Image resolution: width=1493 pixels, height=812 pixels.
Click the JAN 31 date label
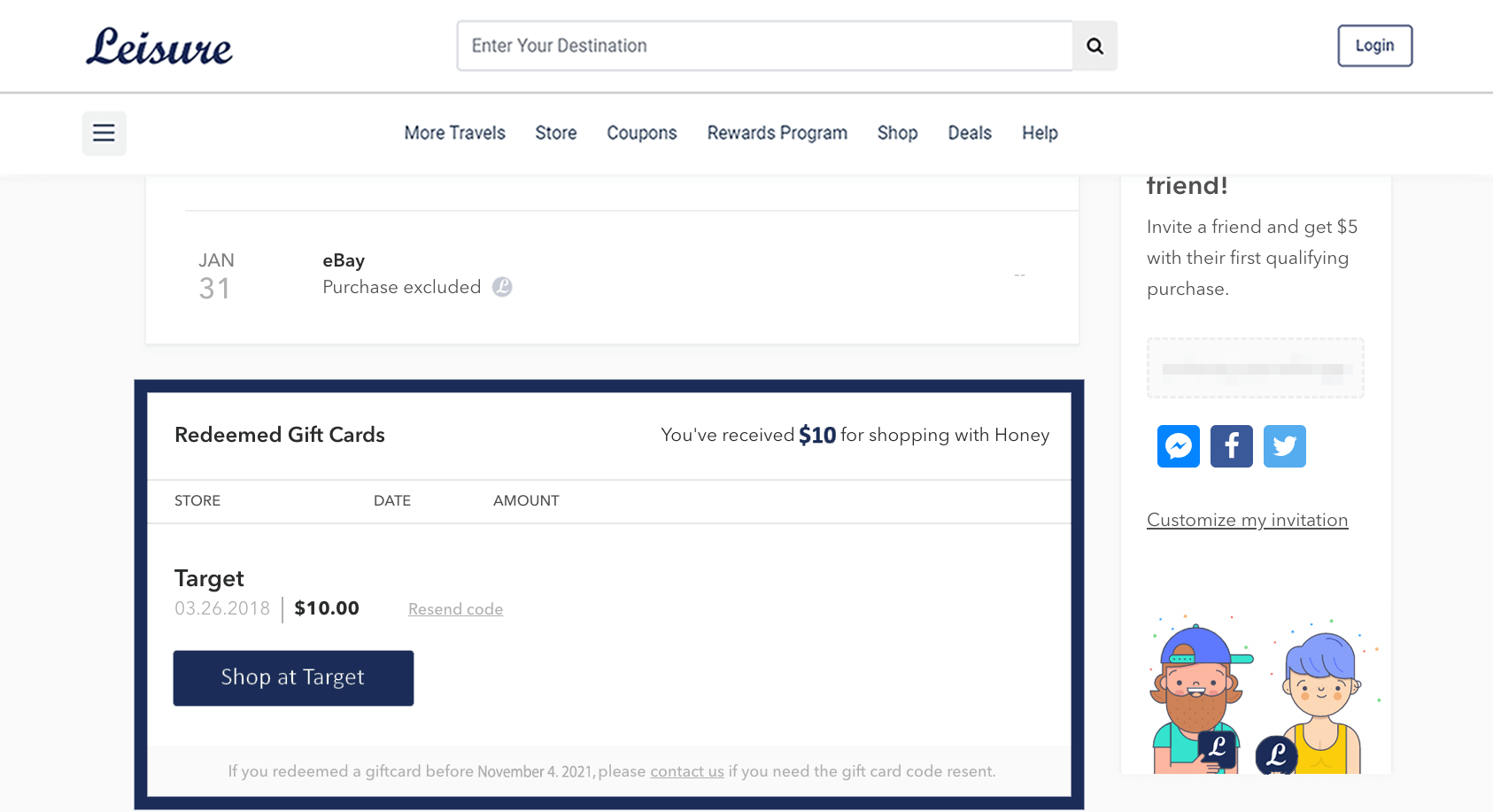click(x=216, y=276)
